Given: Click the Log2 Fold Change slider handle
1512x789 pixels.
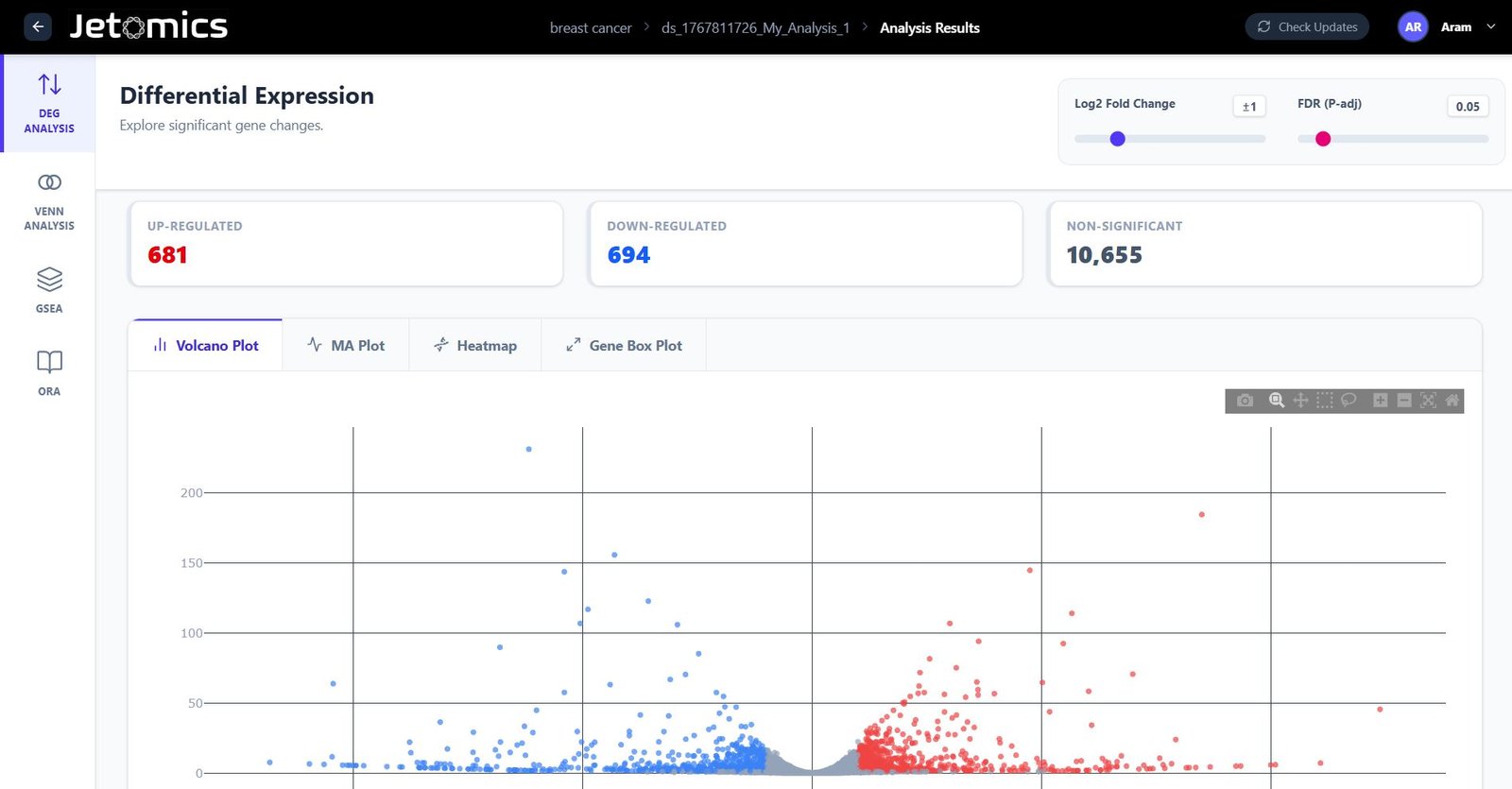Looking at the screenshot, I should [x=1118, y=139].
